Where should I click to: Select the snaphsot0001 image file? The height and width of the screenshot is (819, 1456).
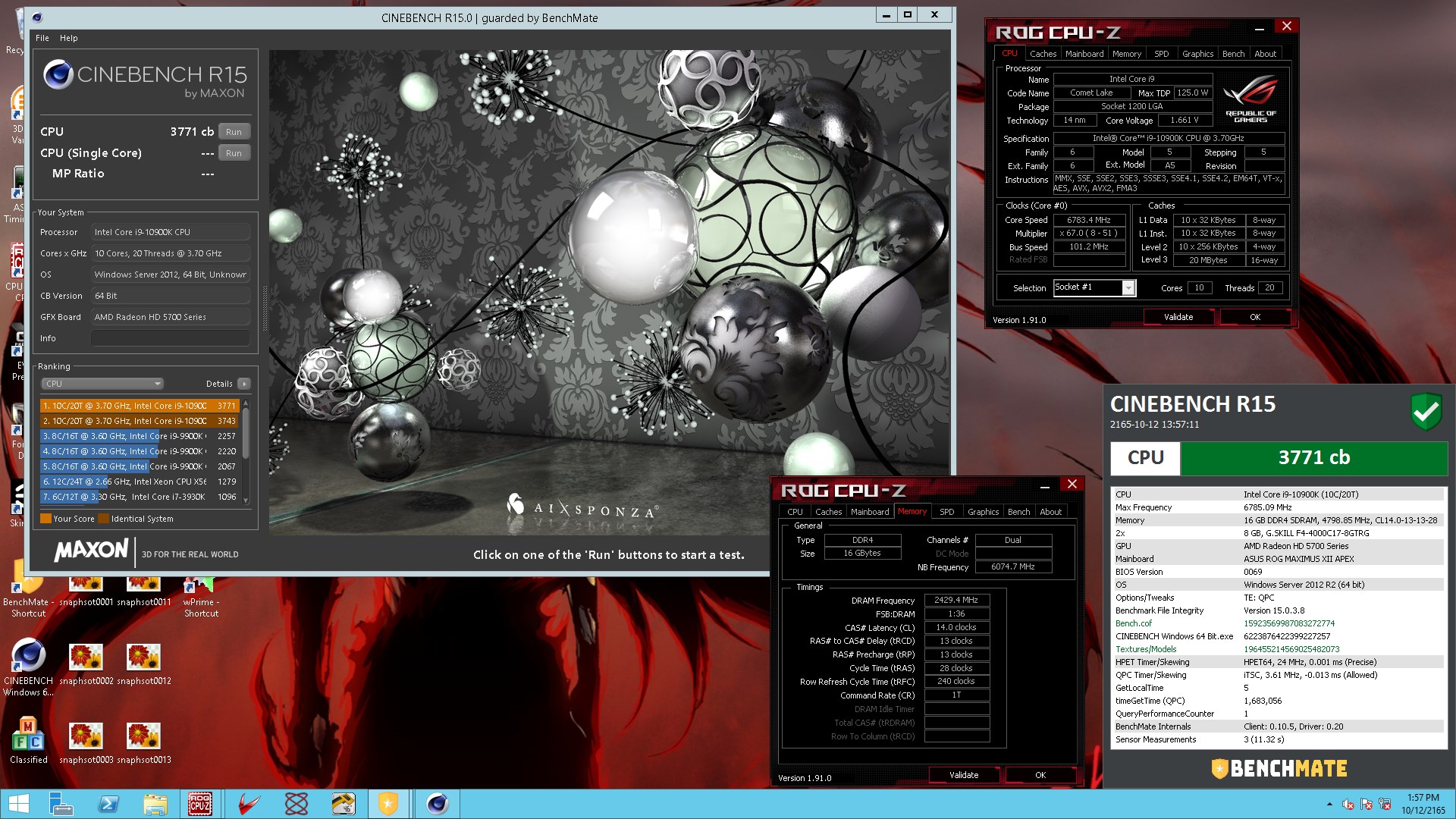click(x=86, y=591)
